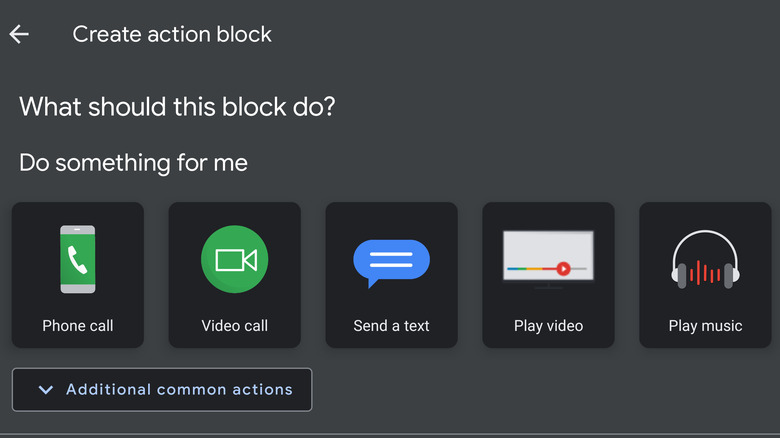Image resolution: width=780 pixels, height=438 pixels.
Task: Click the What should this block do heading
Action: (177, 106)
